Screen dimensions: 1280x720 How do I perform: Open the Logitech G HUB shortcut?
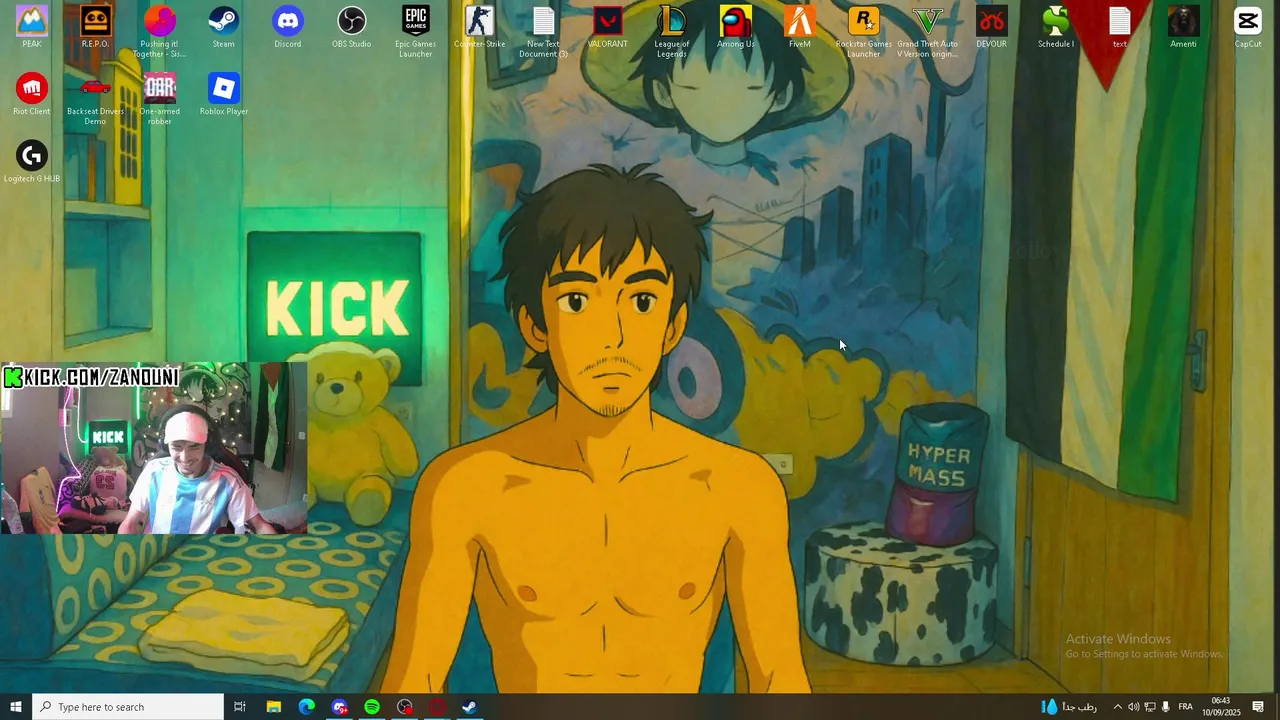tap(32, 161)
